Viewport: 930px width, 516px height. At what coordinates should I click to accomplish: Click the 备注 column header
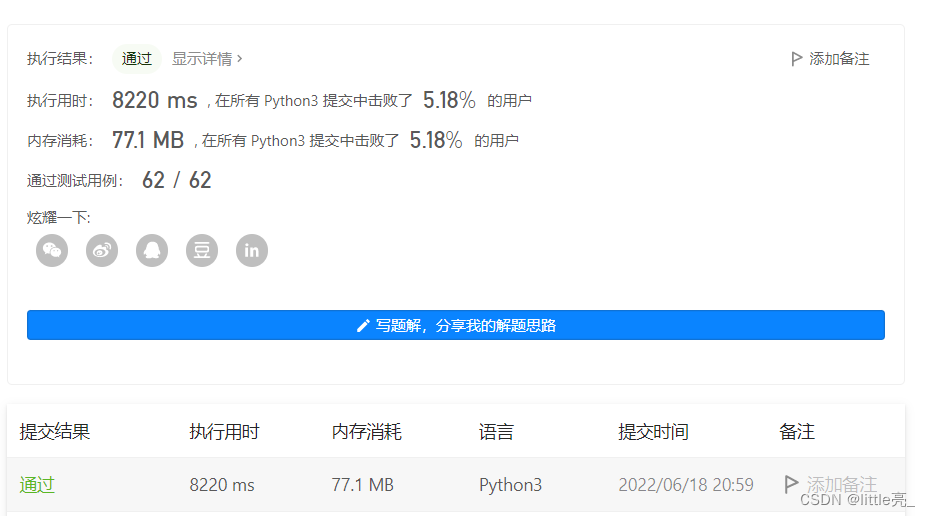pyautogui.click(x=797, y=431)
